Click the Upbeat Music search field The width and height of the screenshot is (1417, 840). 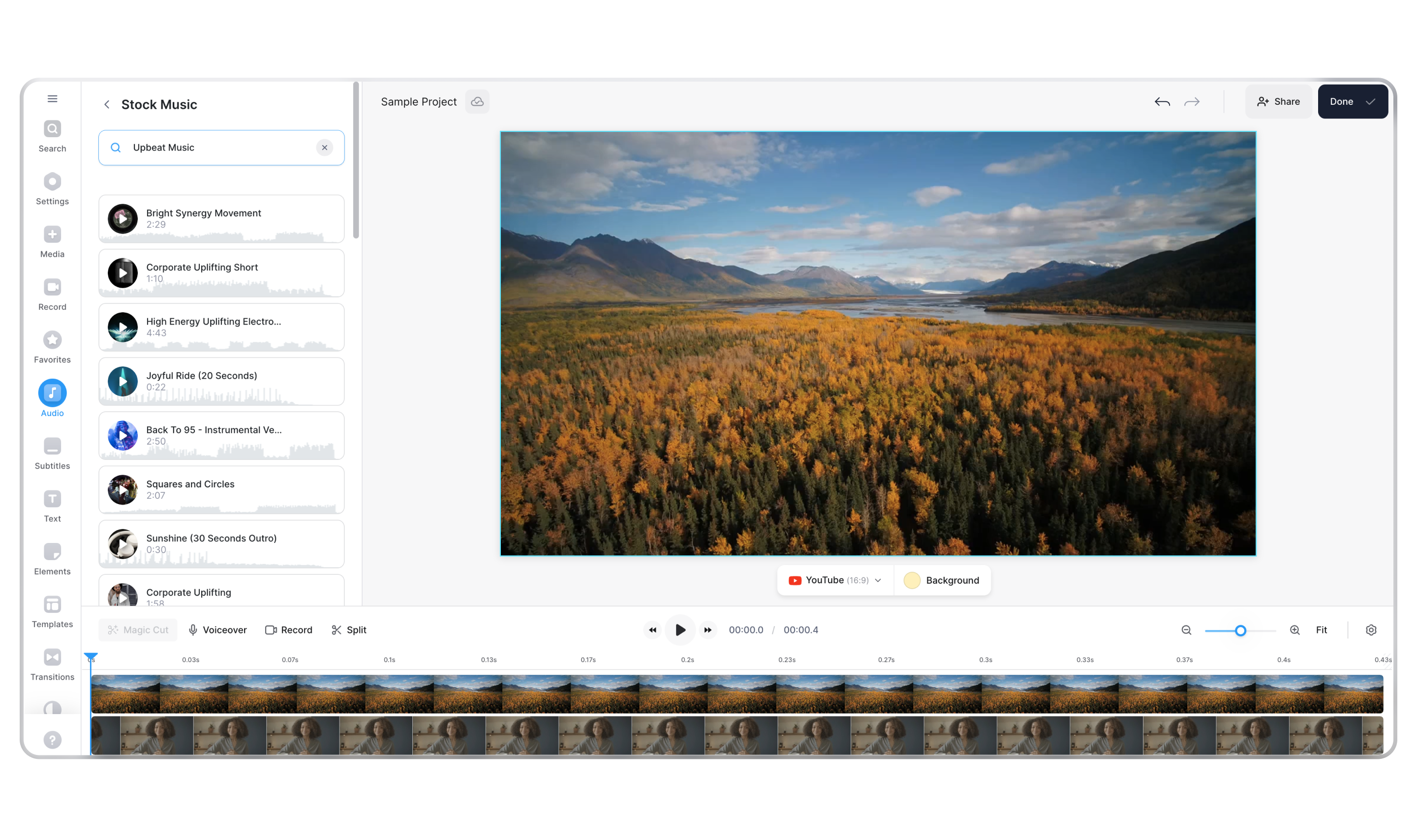pos(221,147)
